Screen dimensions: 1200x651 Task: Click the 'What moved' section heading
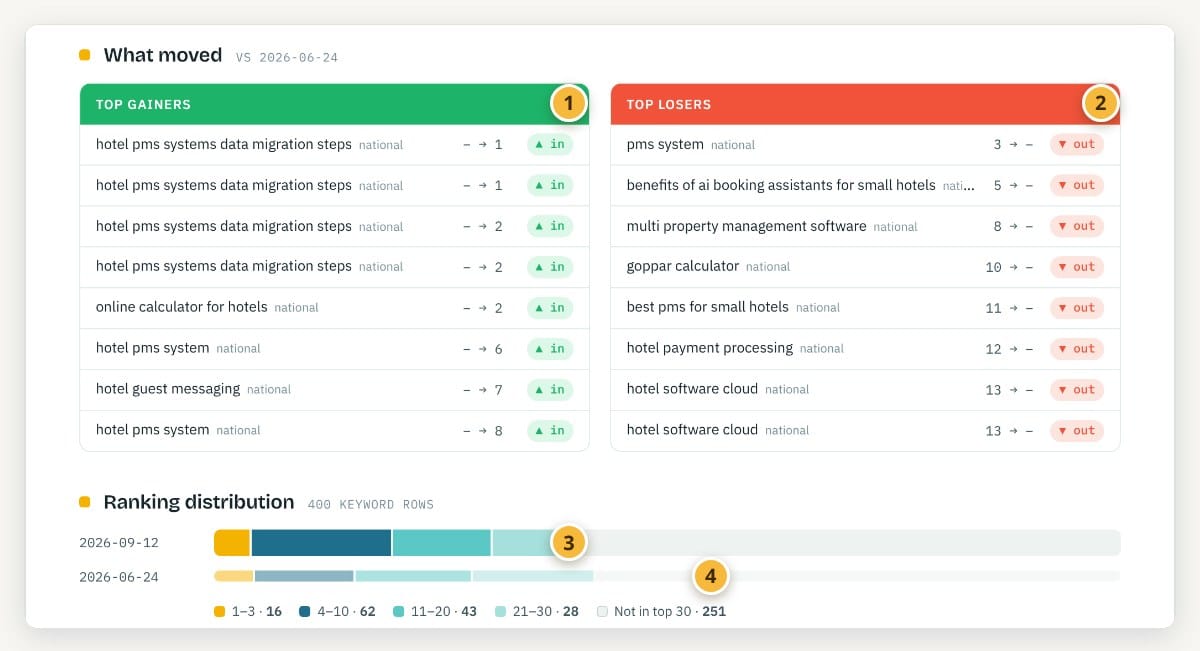point(163,55)
